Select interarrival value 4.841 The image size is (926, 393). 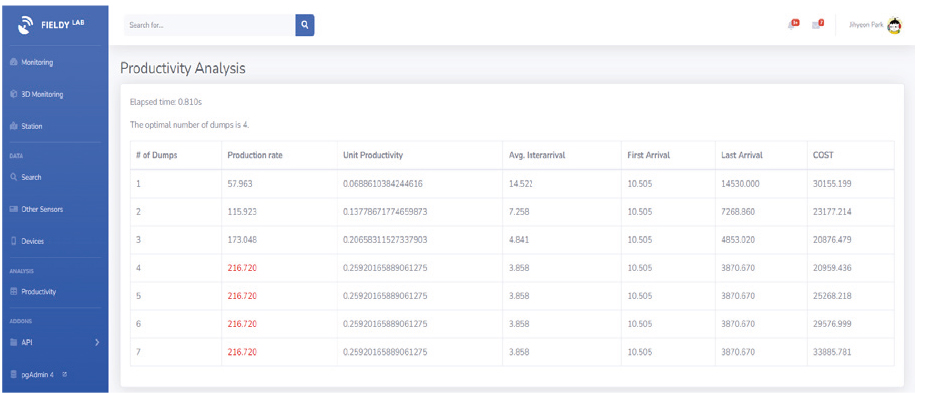pos(519,240)
